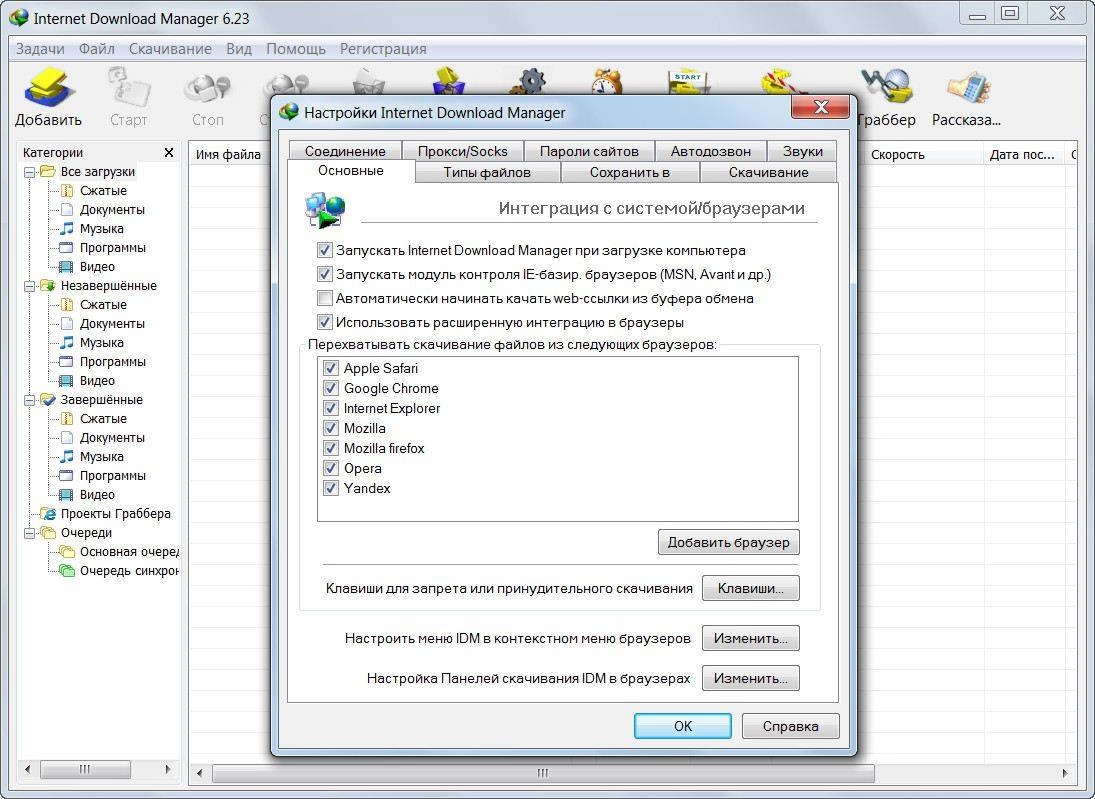The height and width of the screenshot is (799, 1095).
Task: Select Сжатые under Завершённые
Action: 103,418
